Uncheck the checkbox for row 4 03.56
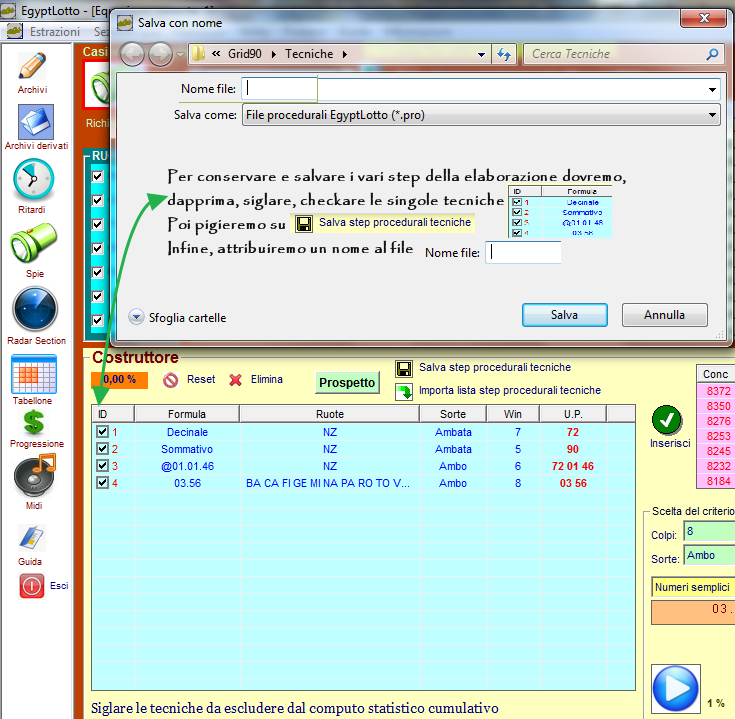Viewport: 735px width, 719px height. 103,482
